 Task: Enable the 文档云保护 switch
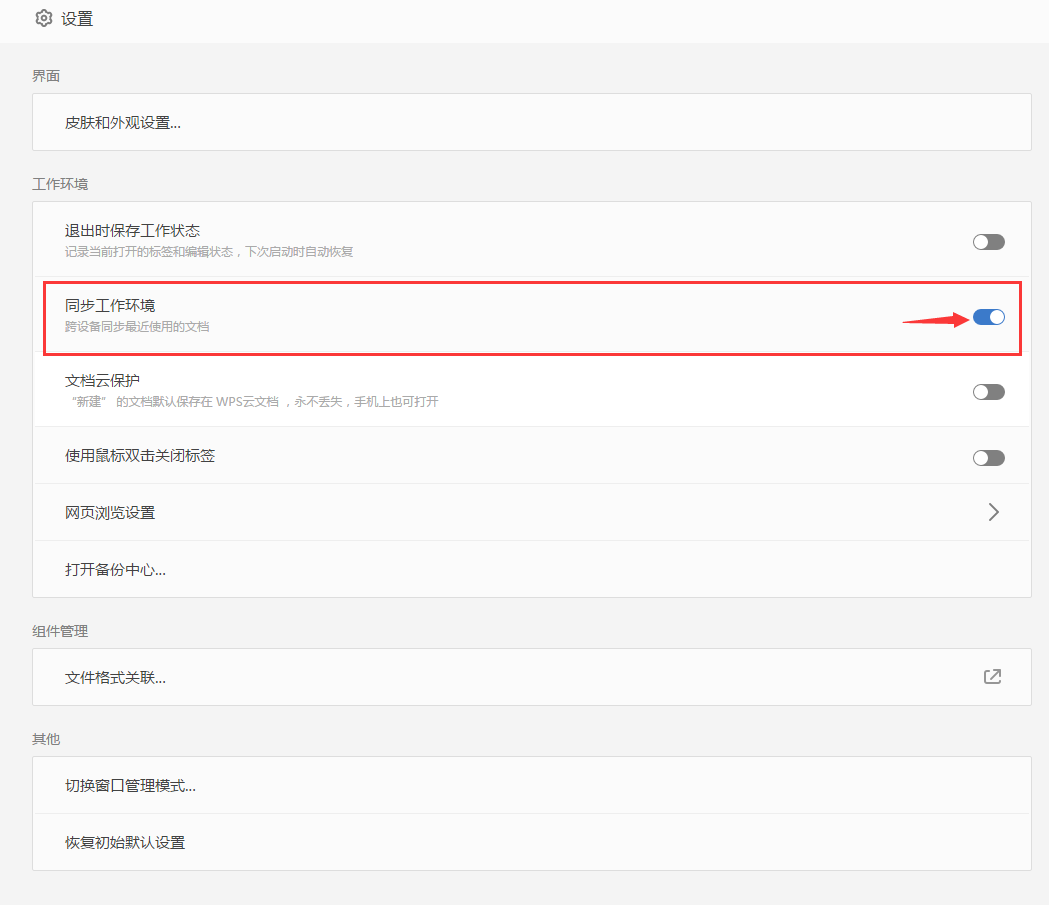tap(989, 392)
